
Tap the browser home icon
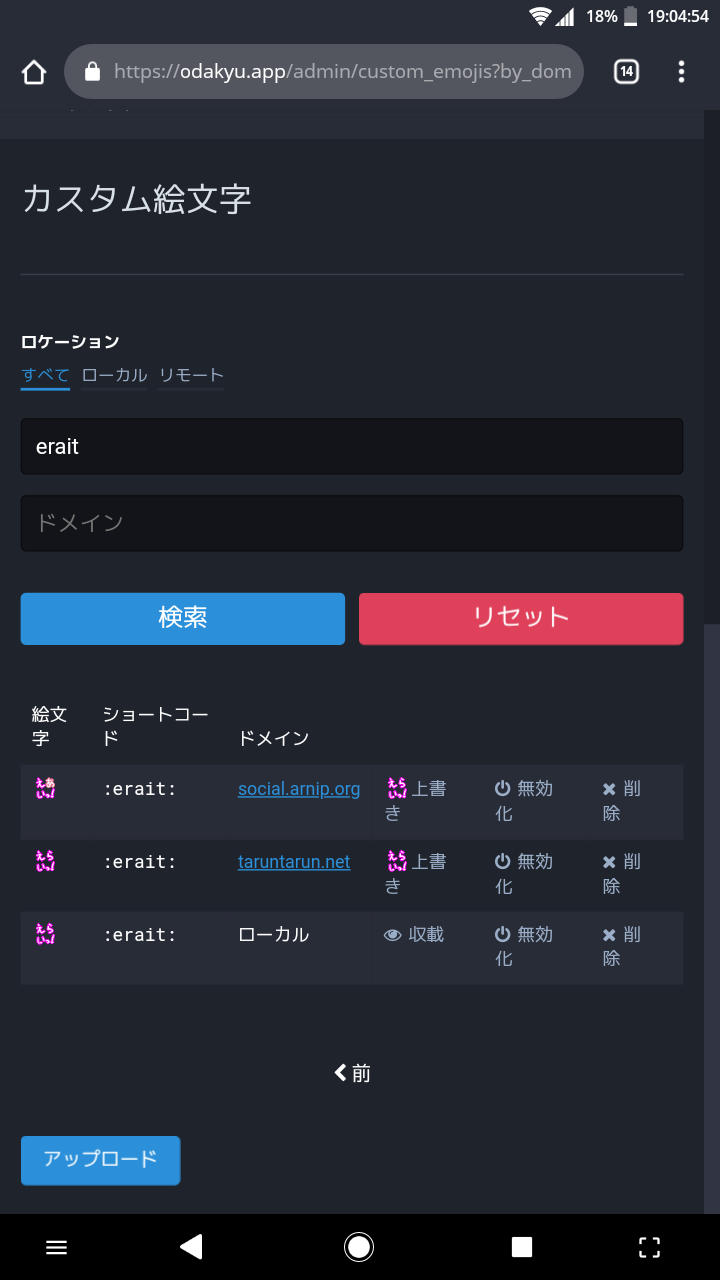tap(34, 72)
